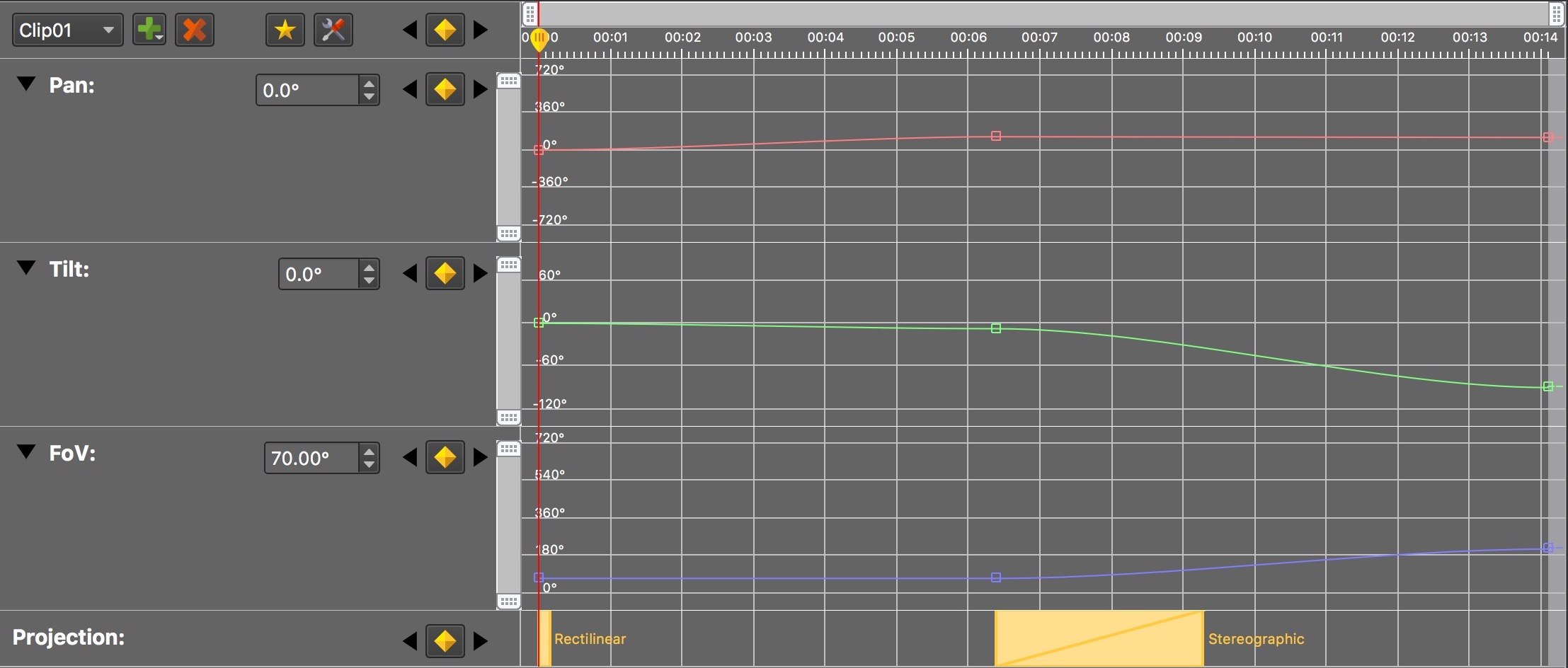Go to previous keyframe in Tilt row
Viewport: 1568px width, 668px height.
[x=409, y=273]
